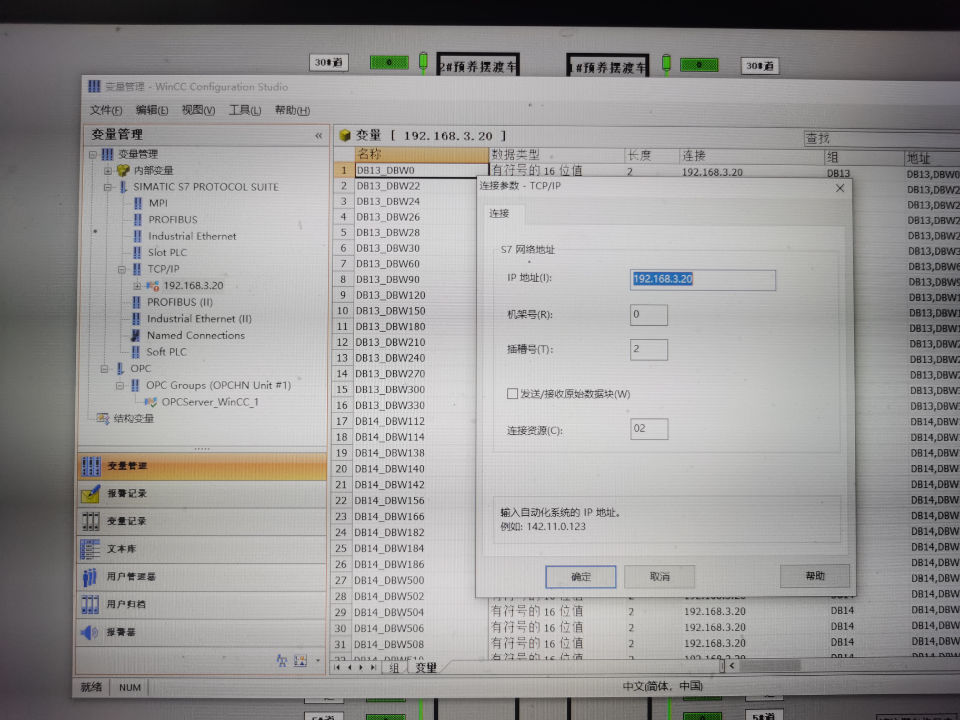Collapse the OPC Groups (OPCHN Unit #1) node

(x=120, y=386)
